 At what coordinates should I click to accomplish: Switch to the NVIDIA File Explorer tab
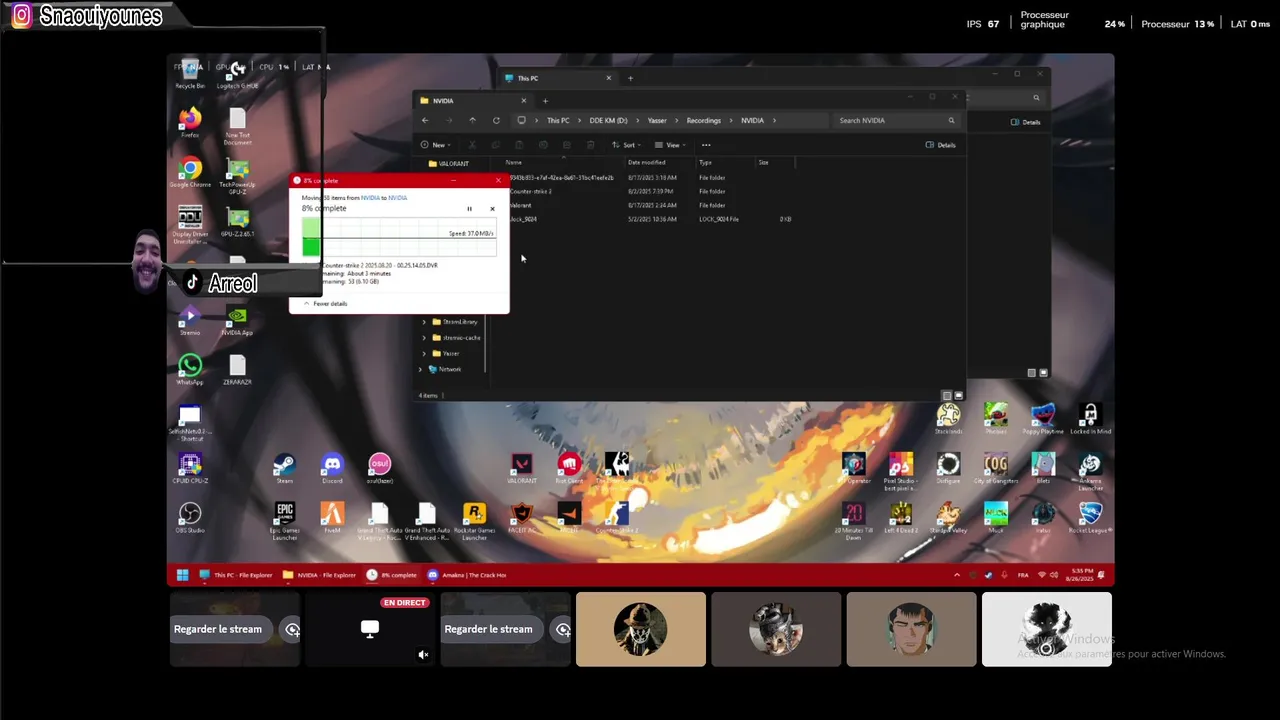click(472, 100)
